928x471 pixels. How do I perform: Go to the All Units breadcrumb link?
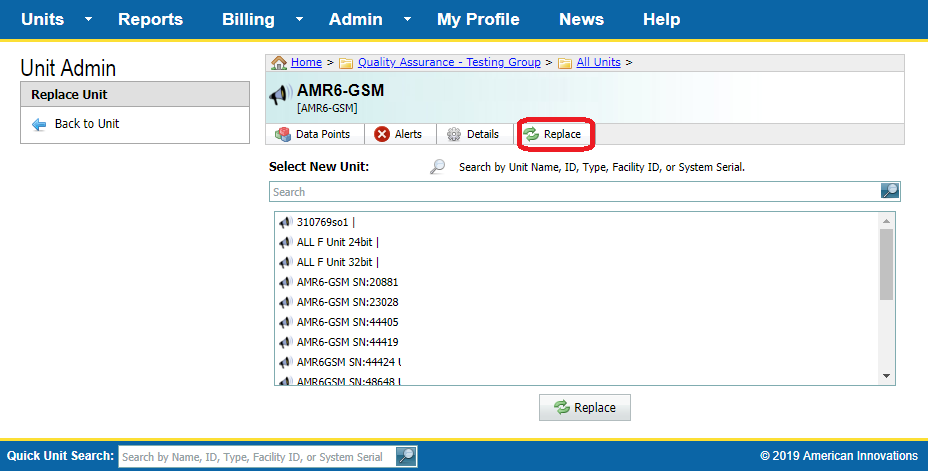pyautogui.click(x=598, y=62)
